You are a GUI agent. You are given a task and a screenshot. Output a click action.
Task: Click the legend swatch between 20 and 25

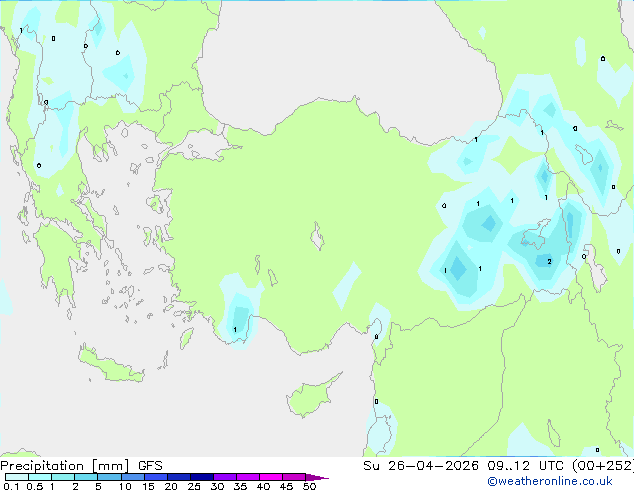[x=179, y=477]
